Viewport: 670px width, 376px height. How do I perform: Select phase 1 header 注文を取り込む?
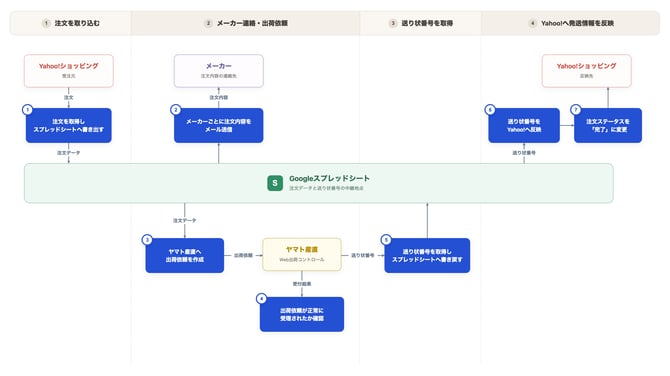(x=71, y=23)
